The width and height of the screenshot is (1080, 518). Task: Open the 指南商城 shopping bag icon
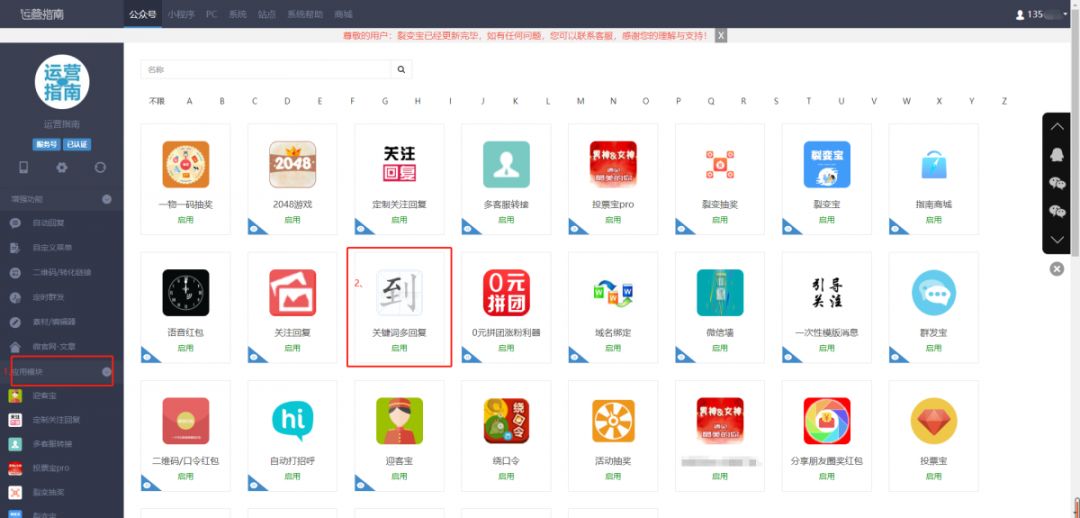click(934, 165)
